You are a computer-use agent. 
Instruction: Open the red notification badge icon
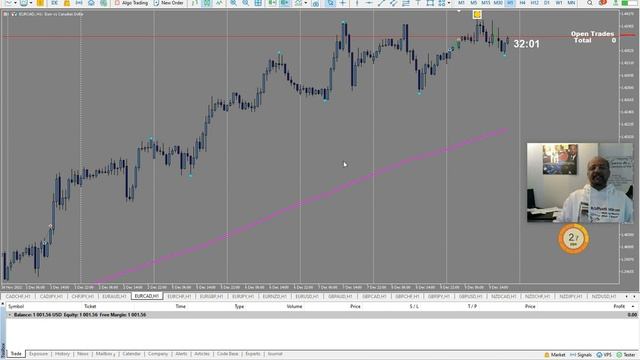pos(602,3)
